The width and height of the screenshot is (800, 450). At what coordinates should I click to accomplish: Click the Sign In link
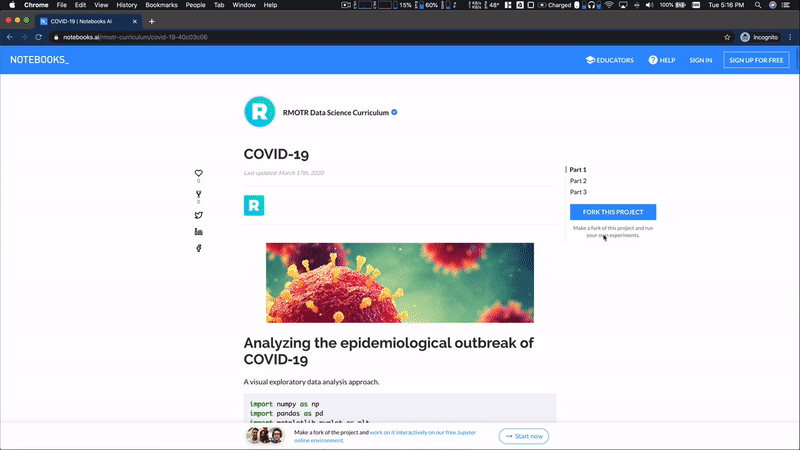tap(701, 60)
